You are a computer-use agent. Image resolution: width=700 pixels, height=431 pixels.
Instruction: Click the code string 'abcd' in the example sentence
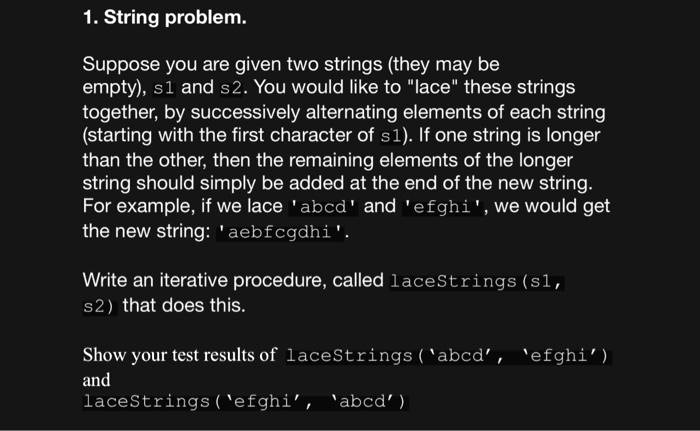[324, 207]
